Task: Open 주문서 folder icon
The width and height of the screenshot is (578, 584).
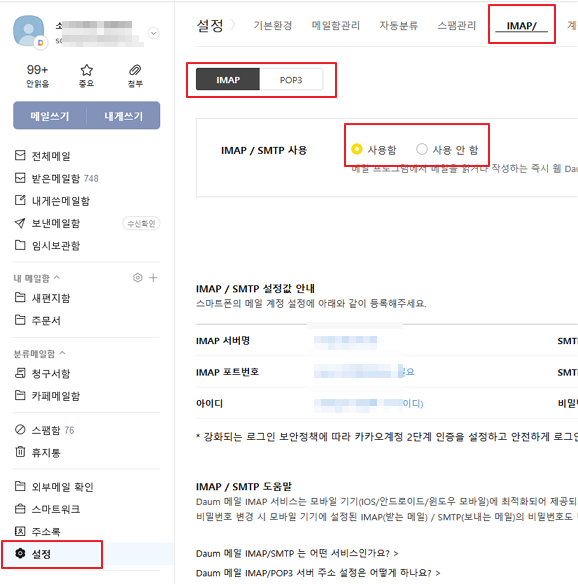Action: pyautogui.click(x=20, y=320)
